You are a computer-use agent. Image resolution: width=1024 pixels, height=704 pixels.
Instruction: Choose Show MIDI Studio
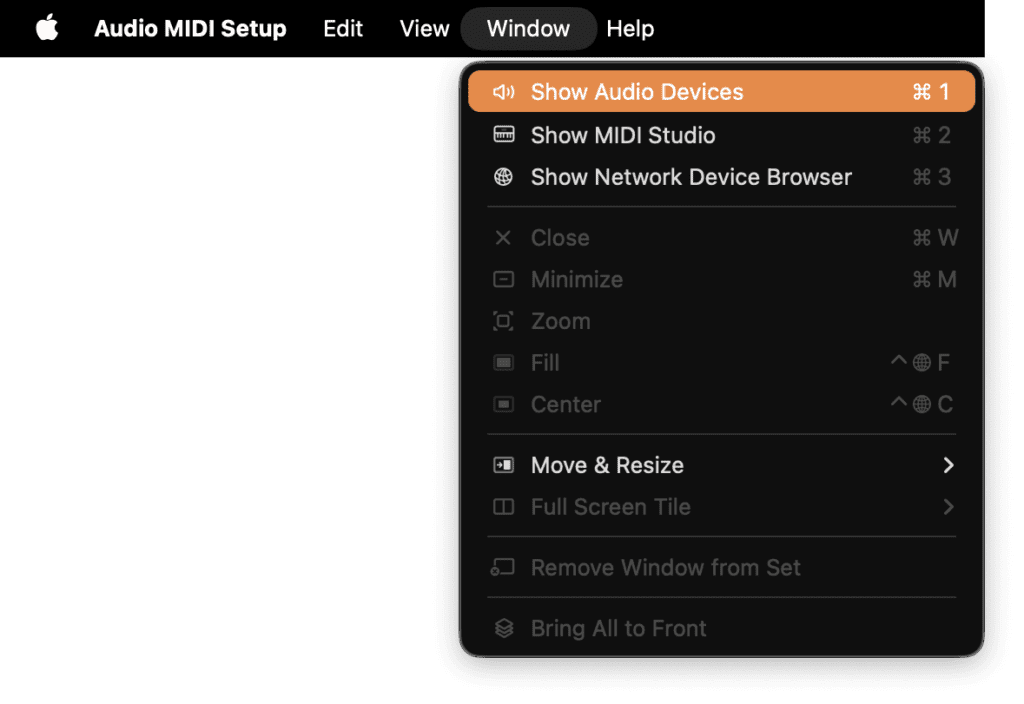point(622,135)
